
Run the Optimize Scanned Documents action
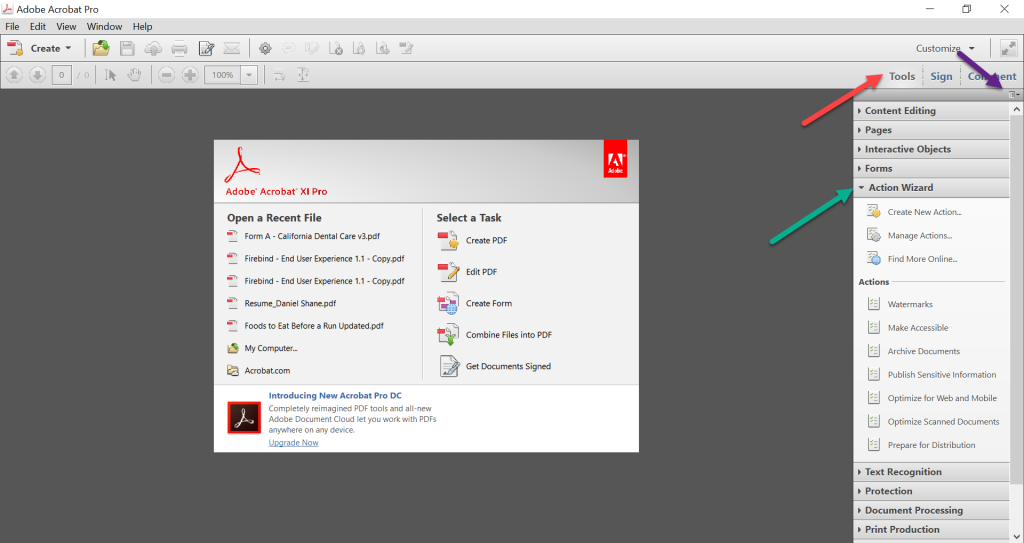click(x=943, y=421)
